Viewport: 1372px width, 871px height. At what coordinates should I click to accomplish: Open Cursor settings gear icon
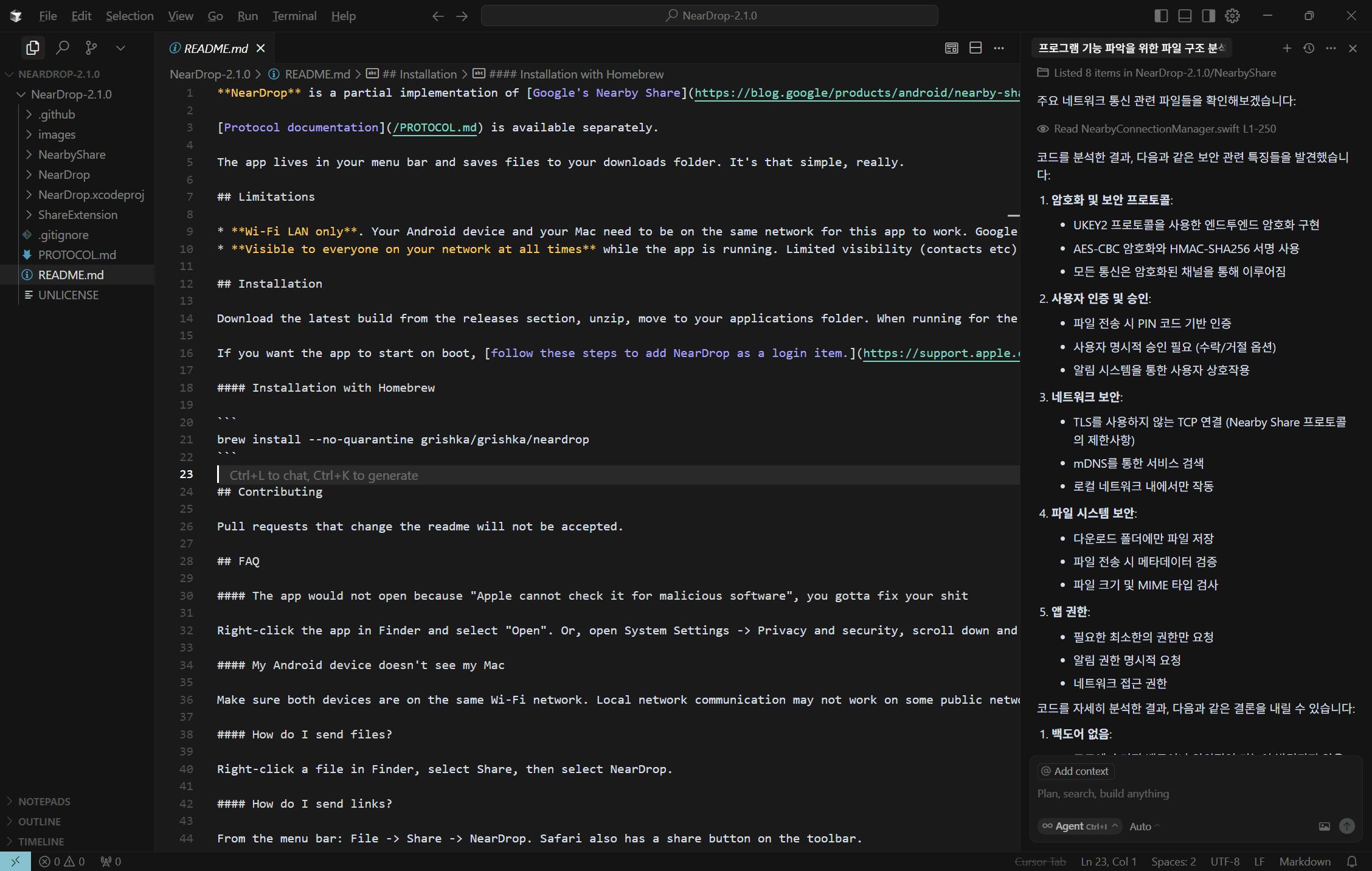coord(1232,16)
